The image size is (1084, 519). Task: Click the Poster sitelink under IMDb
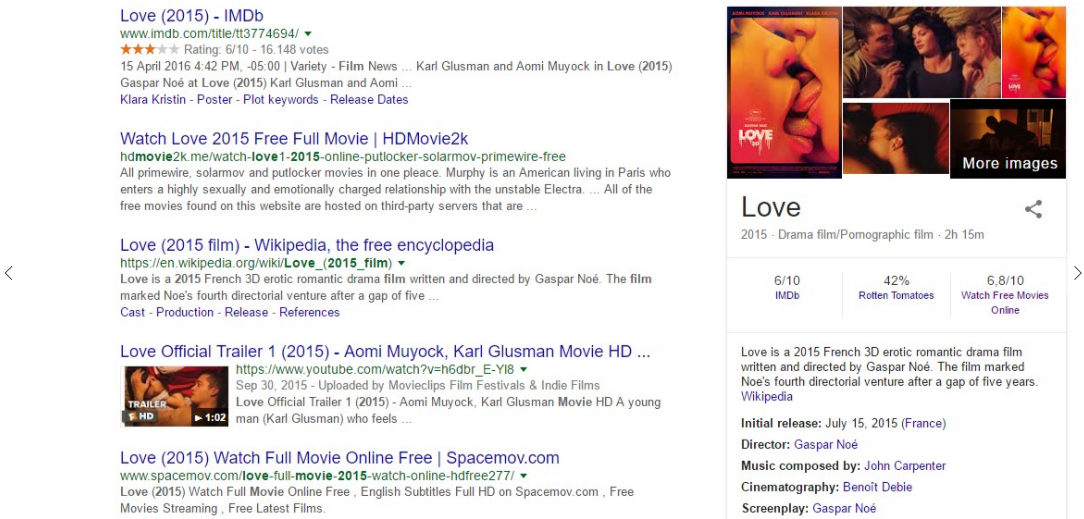214,100
